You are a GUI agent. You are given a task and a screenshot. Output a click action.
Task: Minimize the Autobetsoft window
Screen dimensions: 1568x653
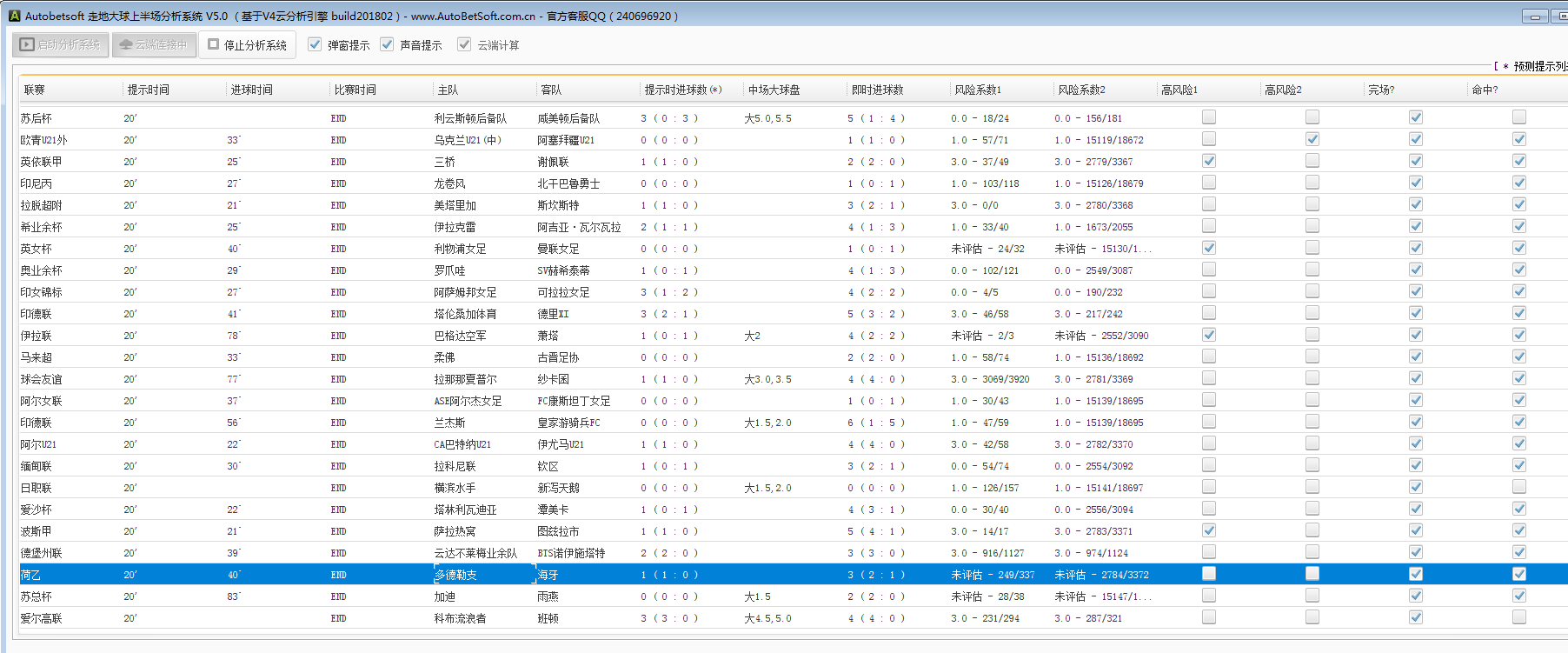[1535, 17]
